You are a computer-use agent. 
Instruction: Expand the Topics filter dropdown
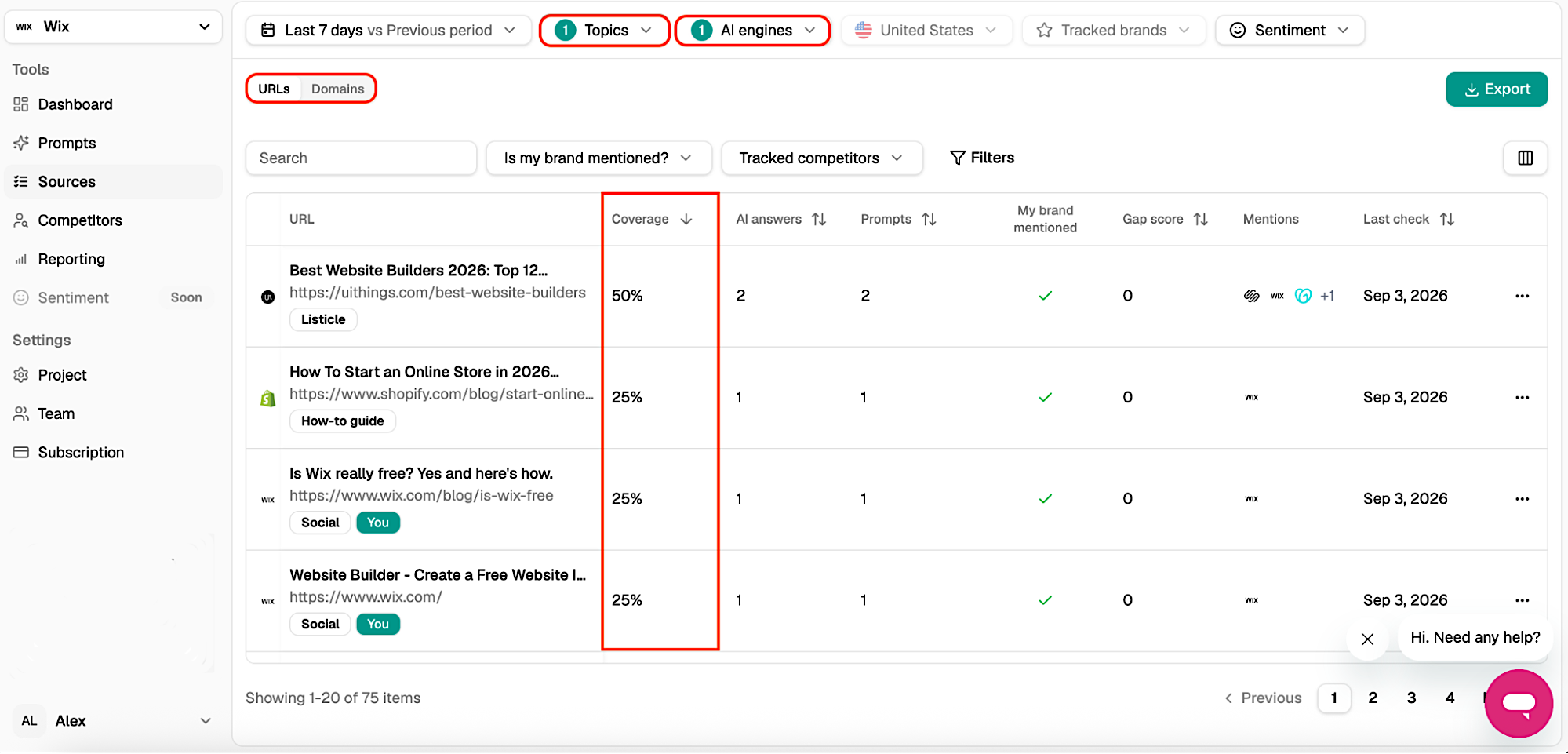pyautogui.click(x=604, y=30)
